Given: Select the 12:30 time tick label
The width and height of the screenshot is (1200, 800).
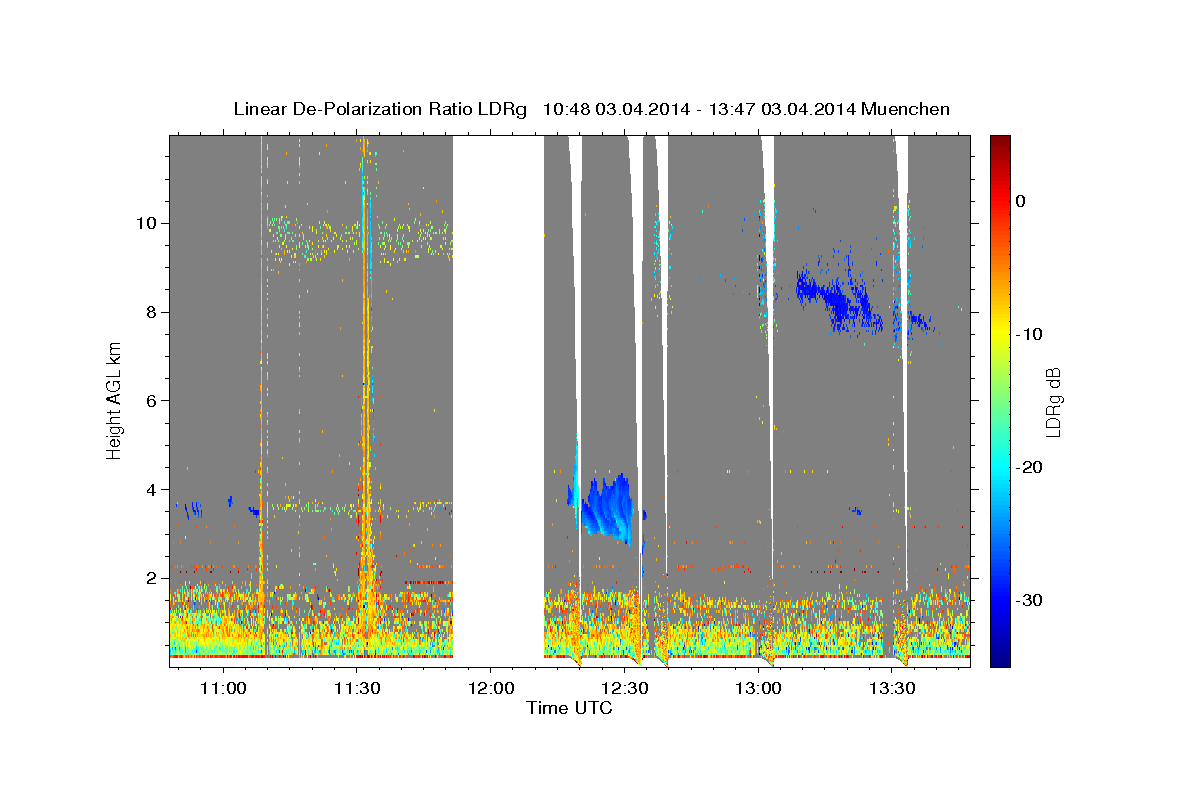Looking at the screenshot, I should (625, 688).
